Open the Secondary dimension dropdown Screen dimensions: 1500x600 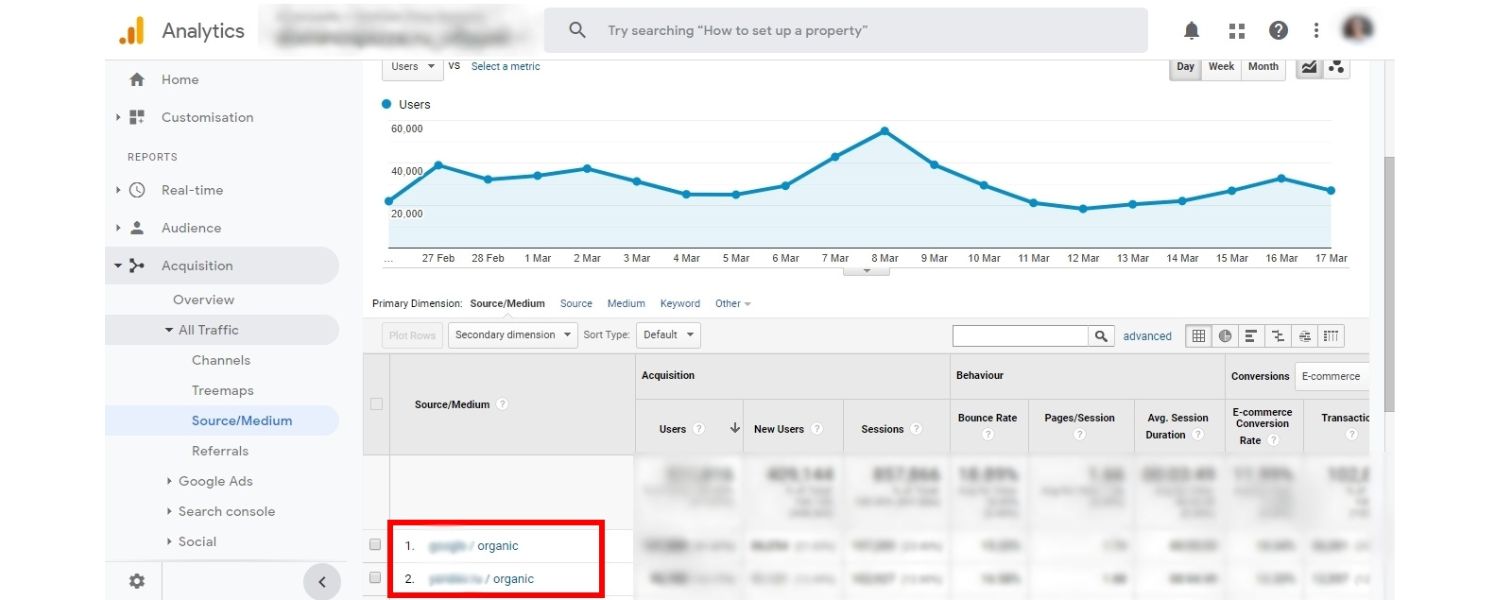coord(512,335)
